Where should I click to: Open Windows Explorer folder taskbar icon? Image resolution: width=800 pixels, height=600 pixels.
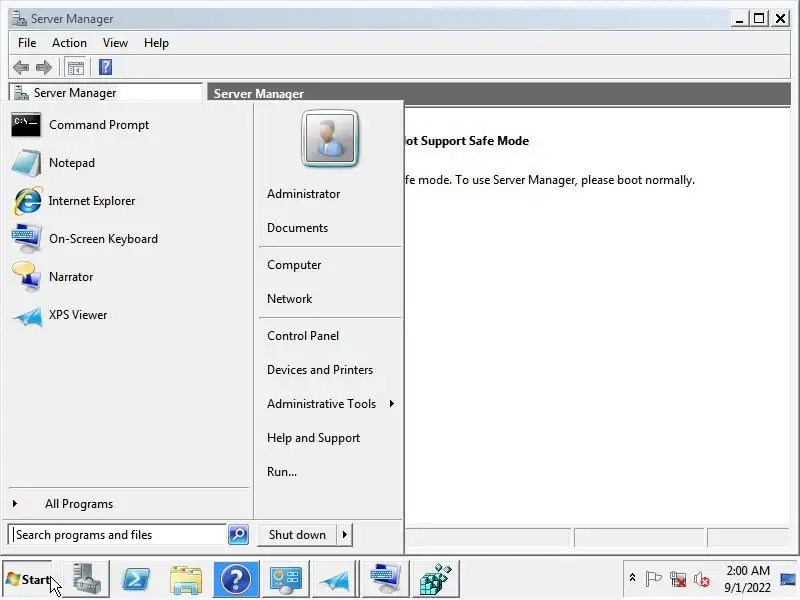point(186,580)
